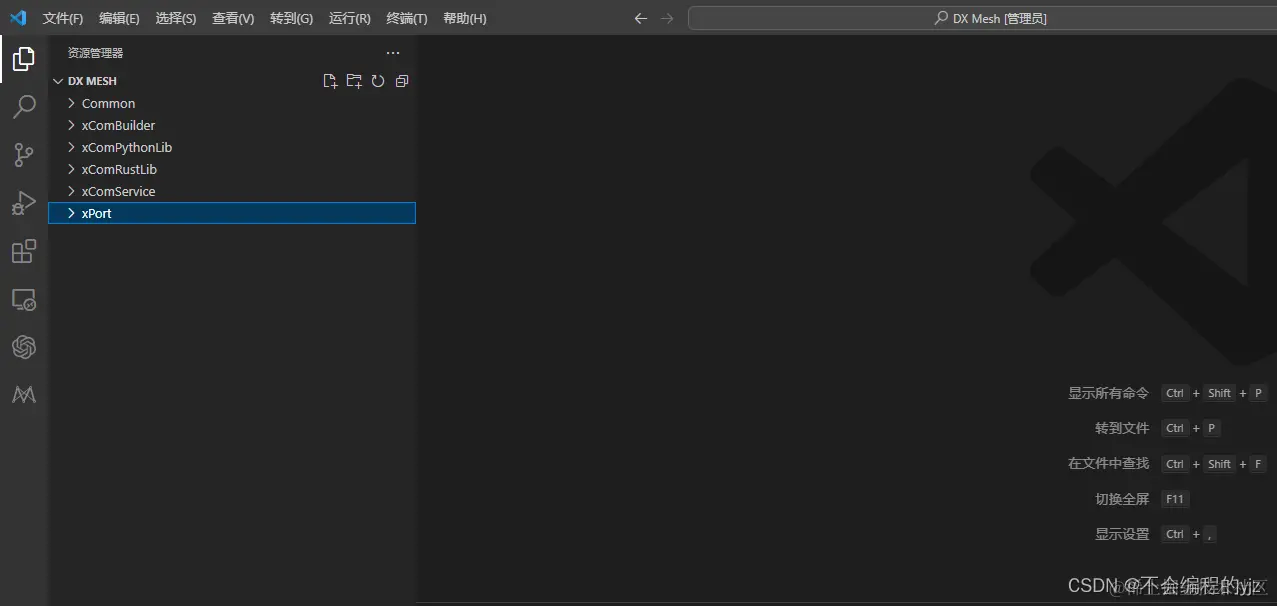Open the 查看(V) menu

pyautogui.click(x=233, y=19)
